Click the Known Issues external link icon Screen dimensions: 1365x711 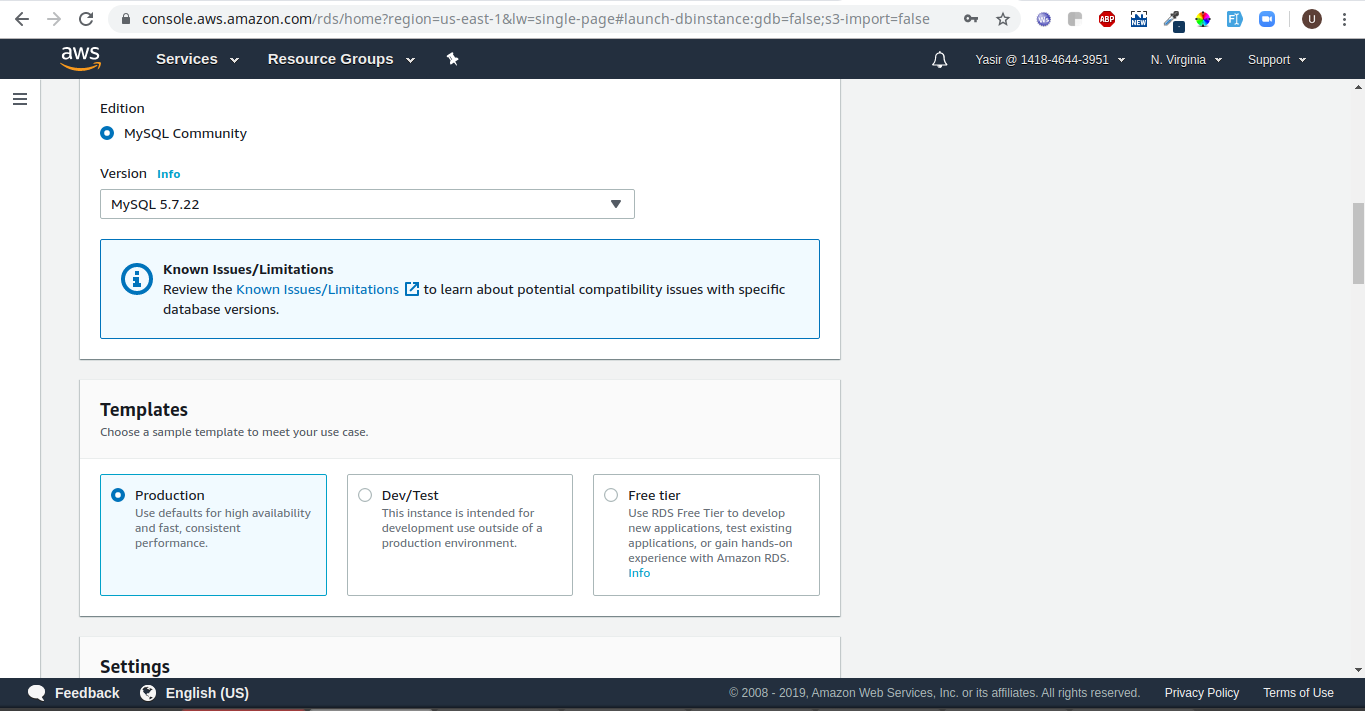pyautogui.click(x=412, y=289)
